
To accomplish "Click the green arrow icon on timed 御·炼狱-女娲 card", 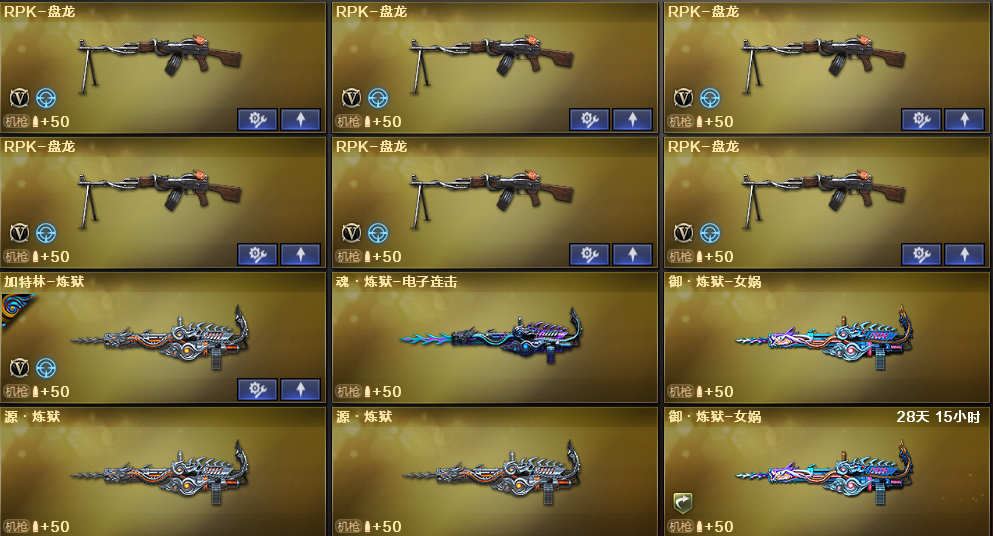I will point(683,503).
